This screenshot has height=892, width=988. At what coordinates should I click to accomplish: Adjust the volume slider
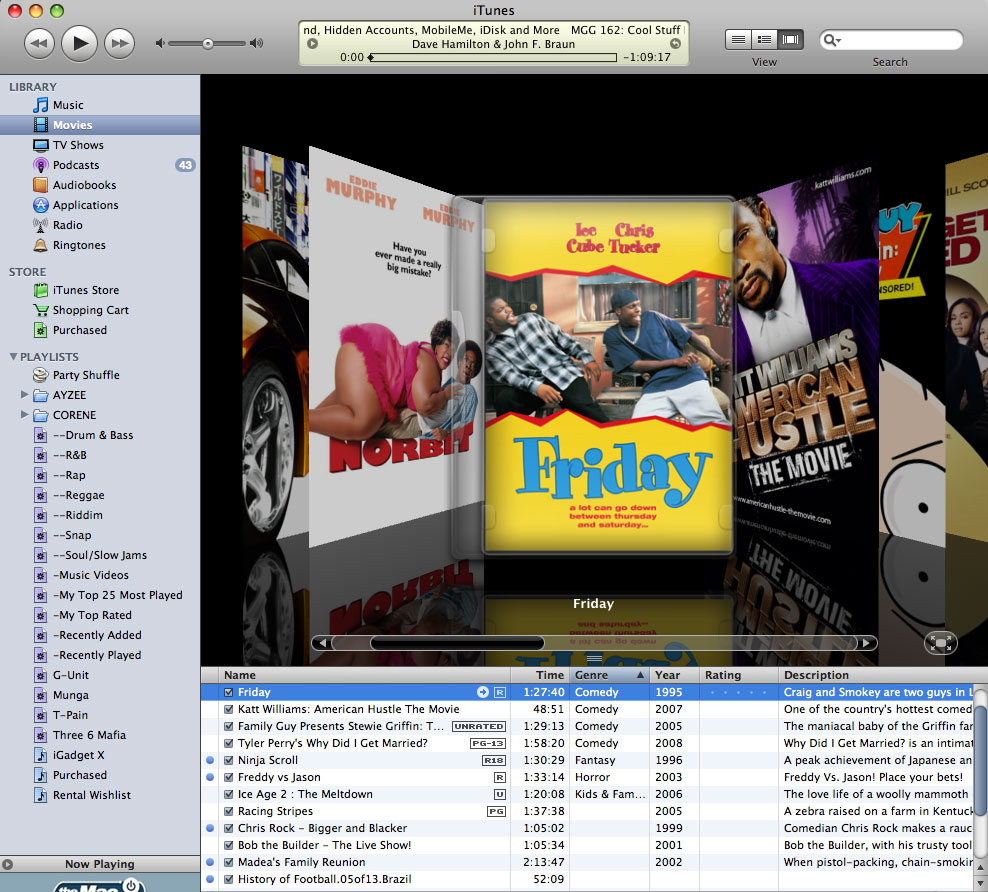tap(207, 43)
